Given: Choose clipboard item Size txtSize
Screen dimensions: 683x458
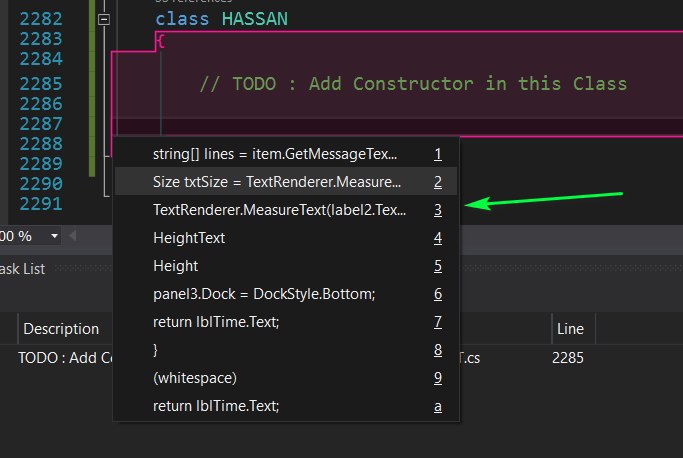Looking at the screenshot, I should tap(286, 182).
